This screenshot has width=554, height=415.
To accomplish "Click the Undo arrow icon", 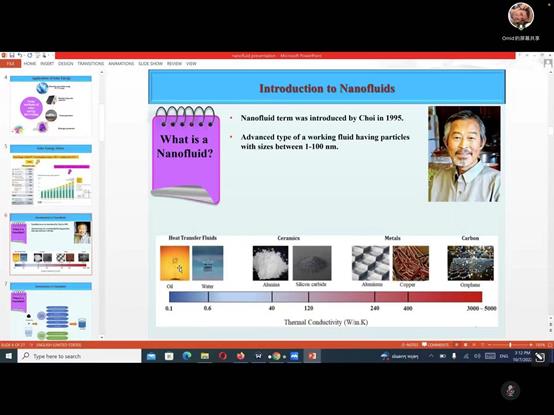I will pos(20,56).
